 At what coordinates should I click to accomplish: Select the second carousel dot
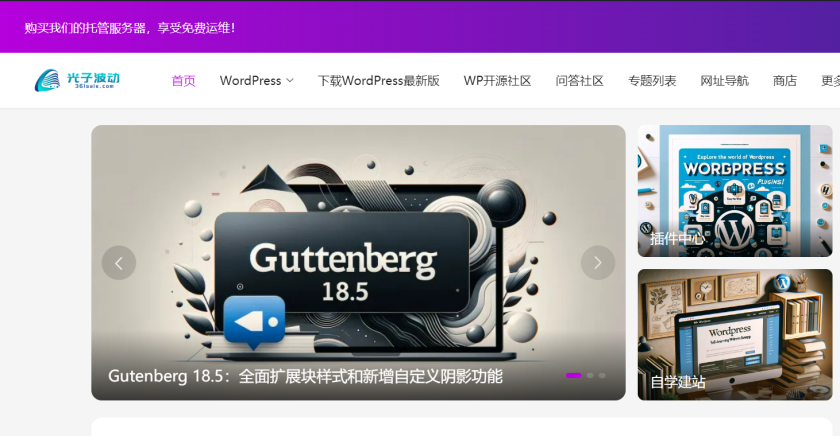click(x=590, y=375)
